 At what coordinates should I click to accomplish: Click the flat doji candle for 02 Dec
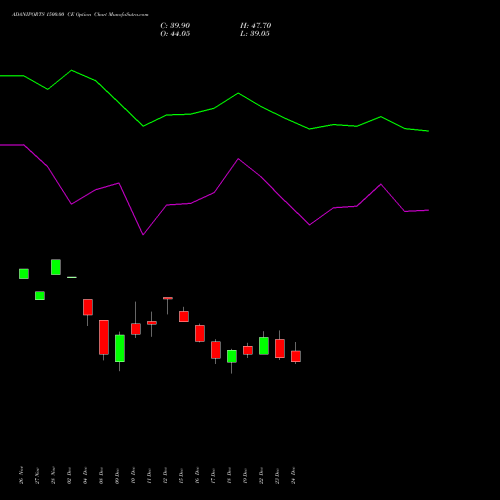pos(72,277)
